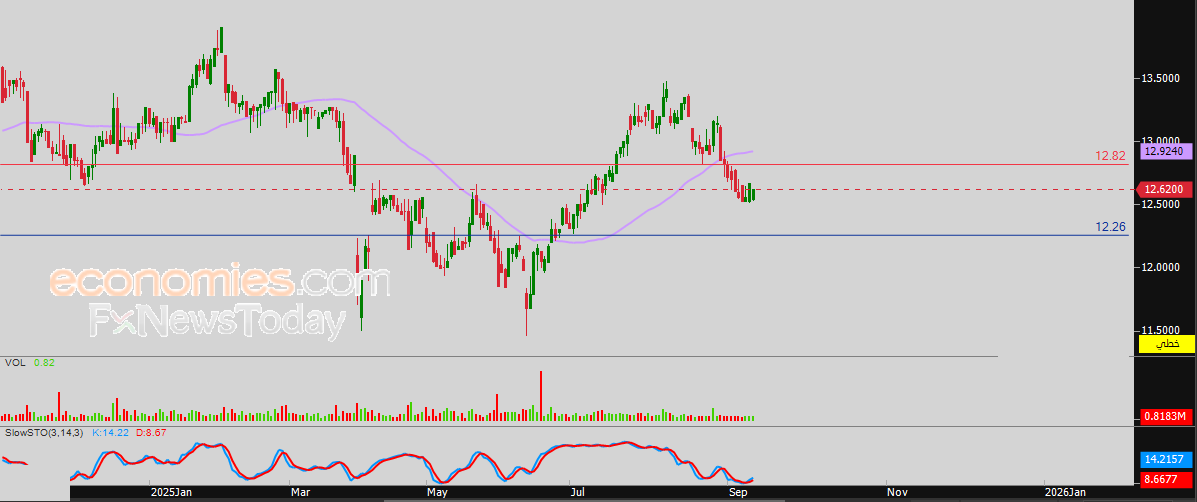Click the 12.5000 price axis label

[1160, 204]
